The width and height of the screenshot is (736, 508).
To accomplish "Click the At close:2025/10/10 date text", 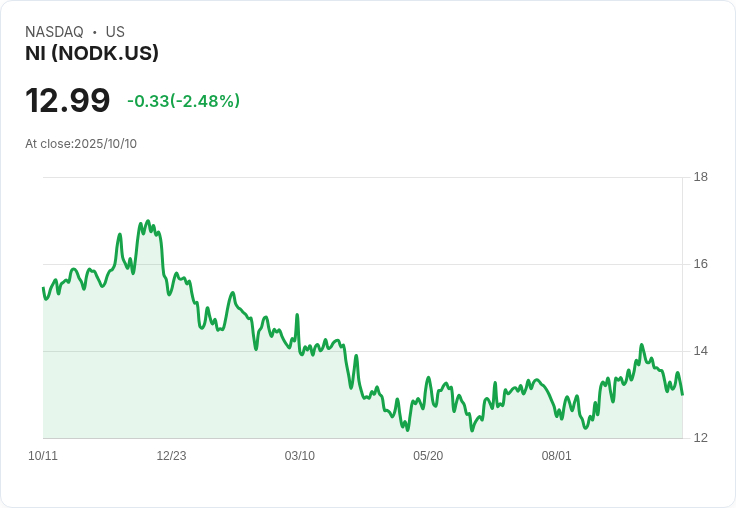I will [x=81, y=144].
